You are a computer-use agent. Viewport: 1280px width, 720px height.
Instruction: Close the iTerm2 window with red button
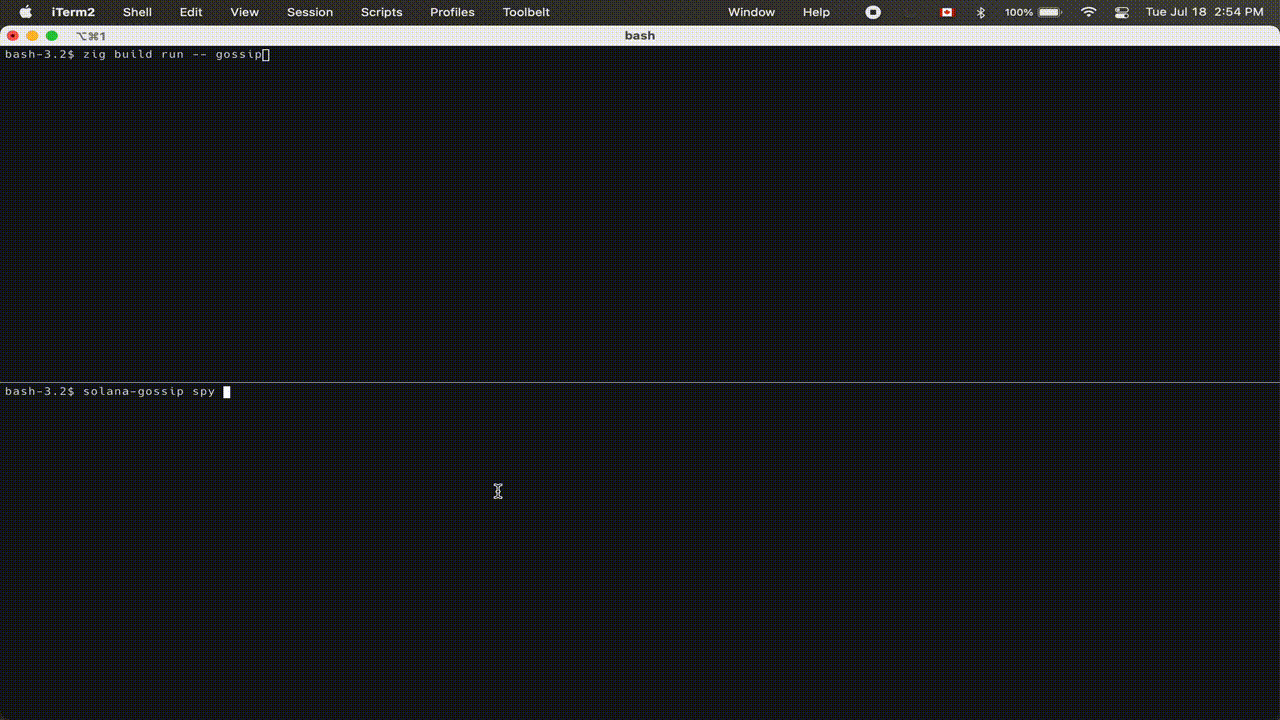pos(13,36)
